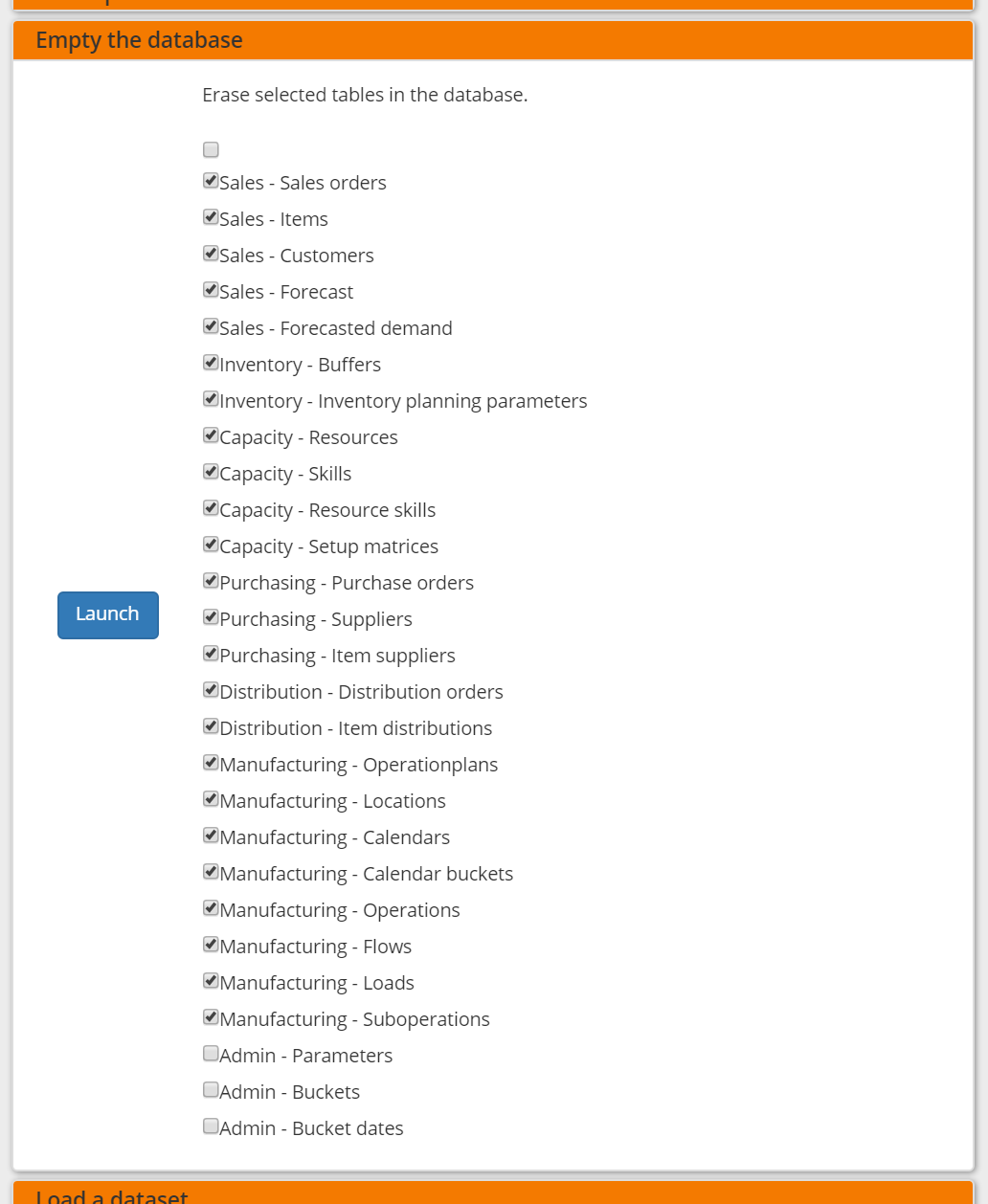Uncheck Capacity - Skills checkbox

pos(211,472)
